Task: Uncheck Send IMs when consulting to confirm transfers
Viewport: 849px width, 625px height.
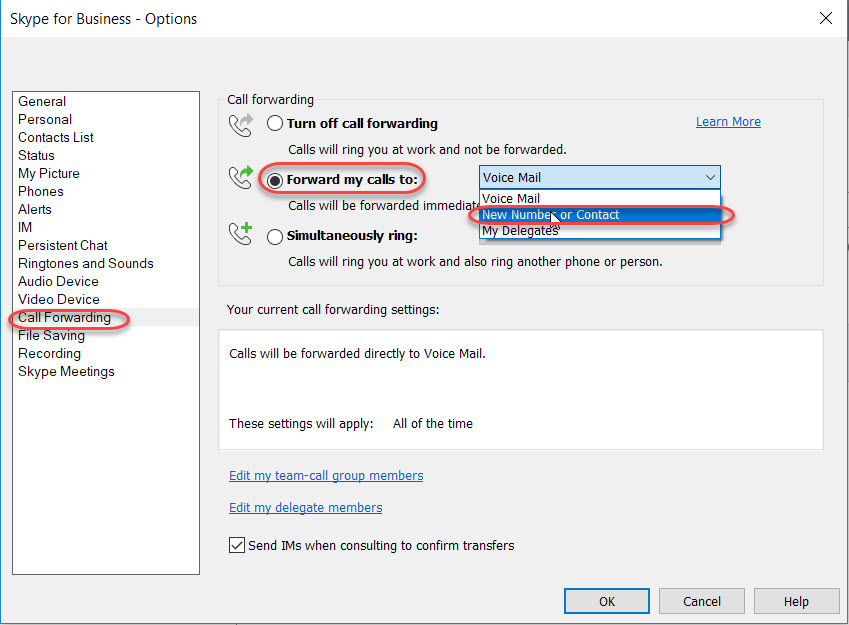Action: (236, 545)
